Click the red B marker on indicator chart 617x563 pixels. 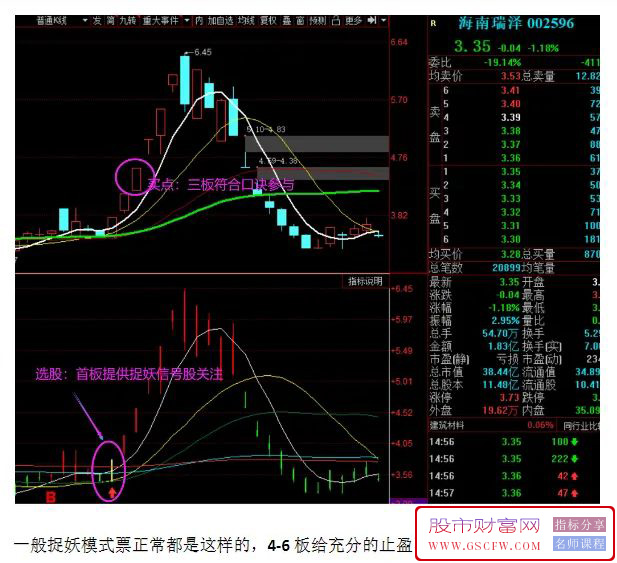(x=51, y=497)
